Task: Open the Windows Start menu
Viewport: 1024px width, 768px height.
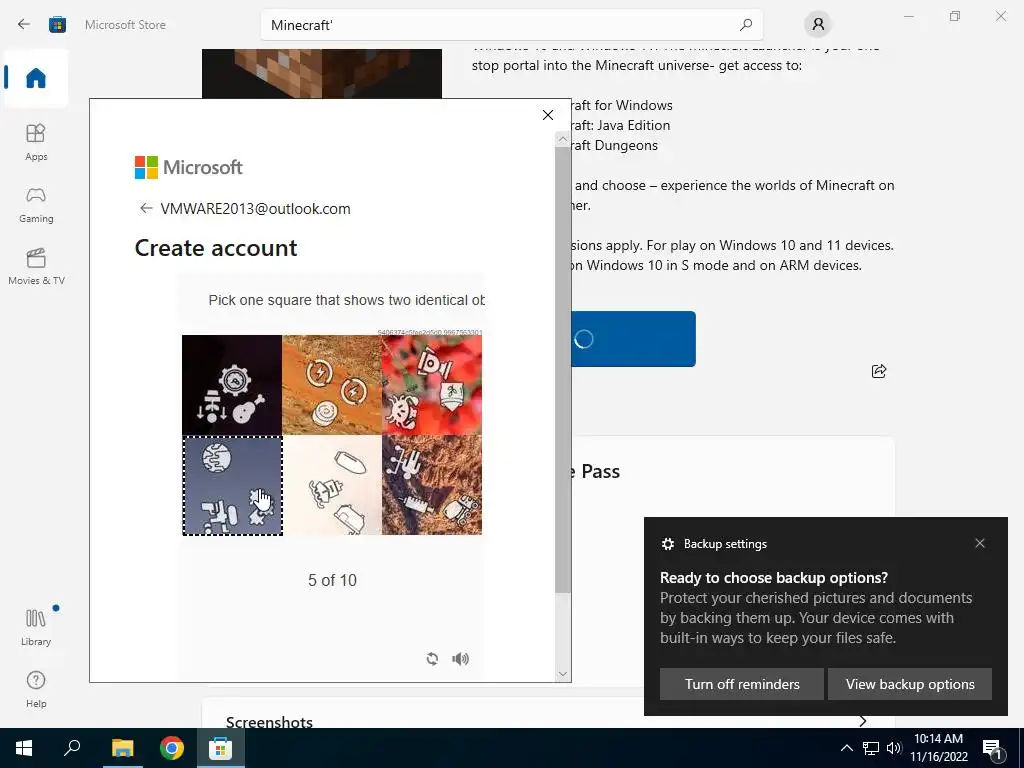Action: coord(24,748)
